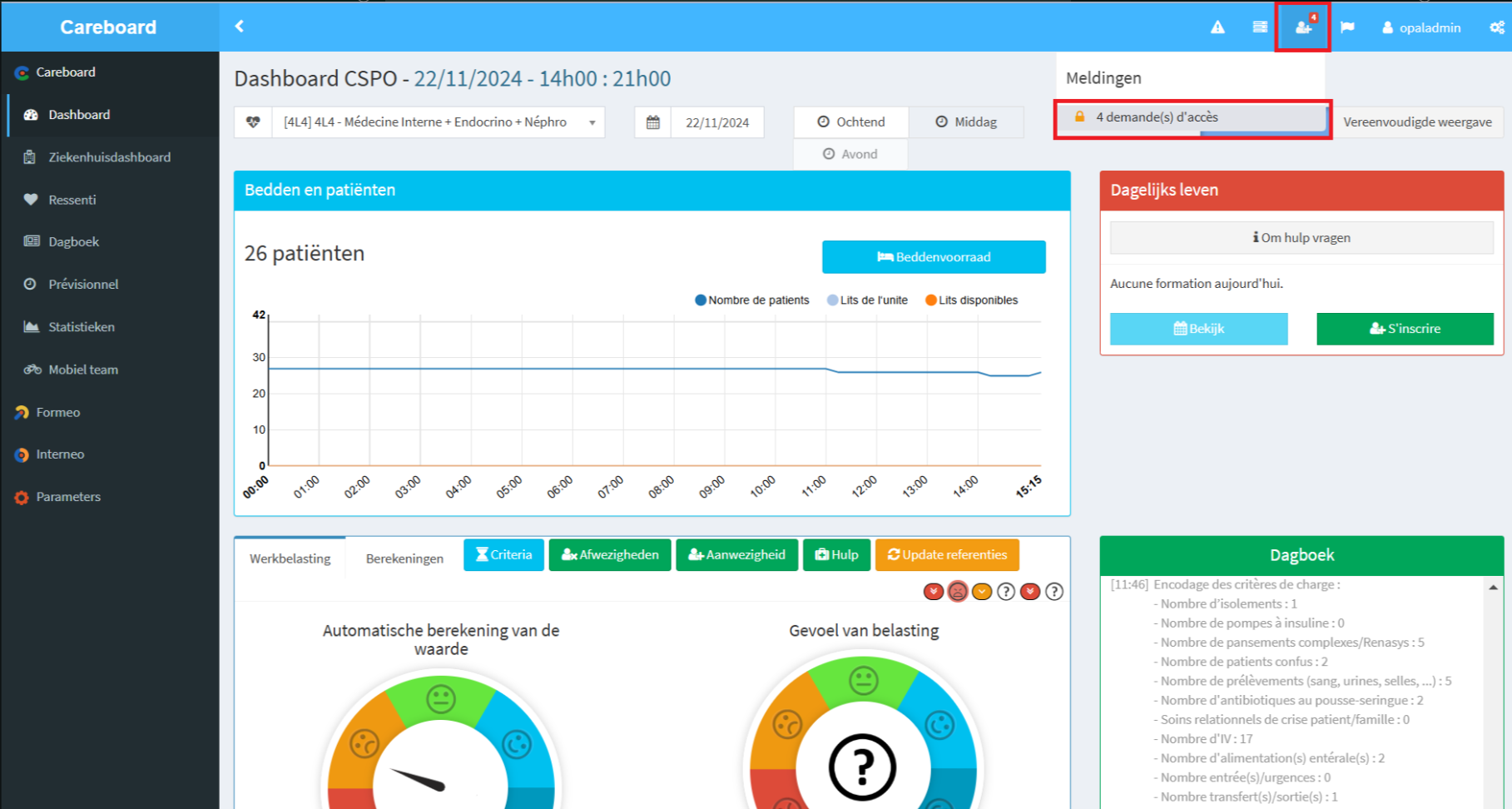Image resolution: width=1512 pixels, height=809 pixels.
Task: Select the Ochtend shift
Action: pyautogui.click(x=850, y=122)
